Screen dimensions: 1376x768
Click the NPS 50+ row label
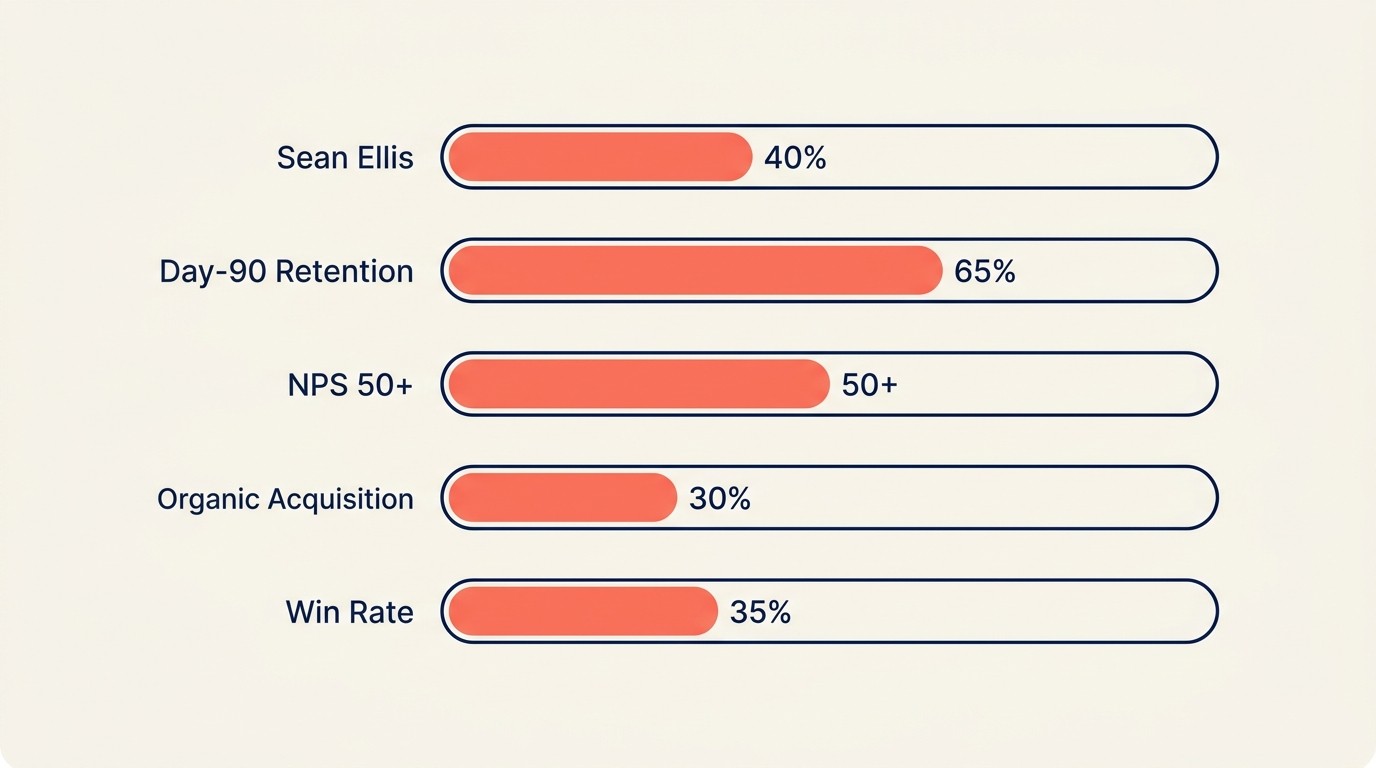(350, 385)
